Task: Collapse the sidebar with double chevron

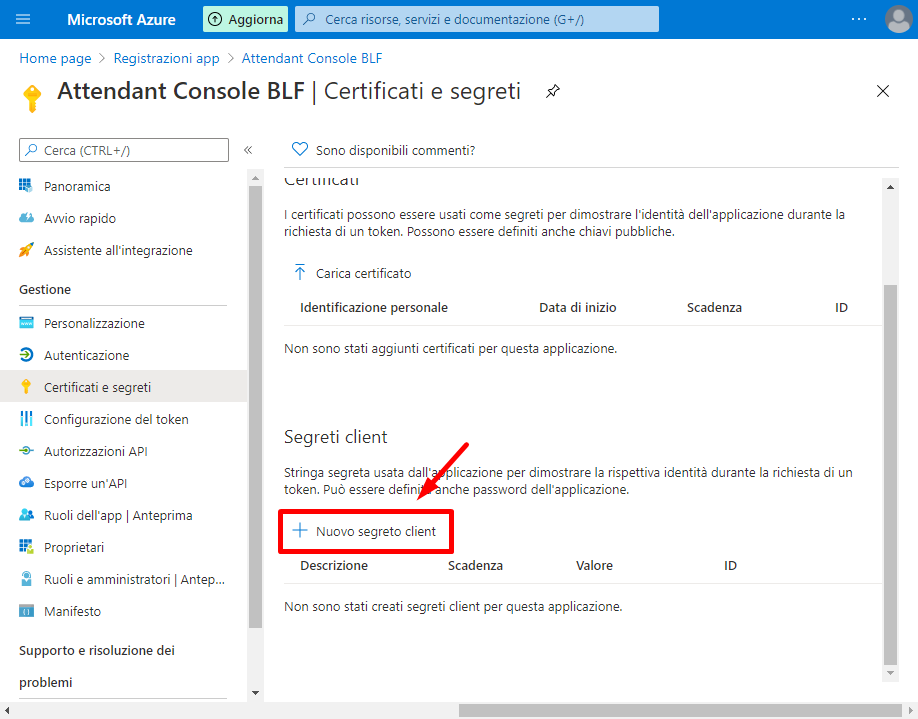Action: click(248, 150)
